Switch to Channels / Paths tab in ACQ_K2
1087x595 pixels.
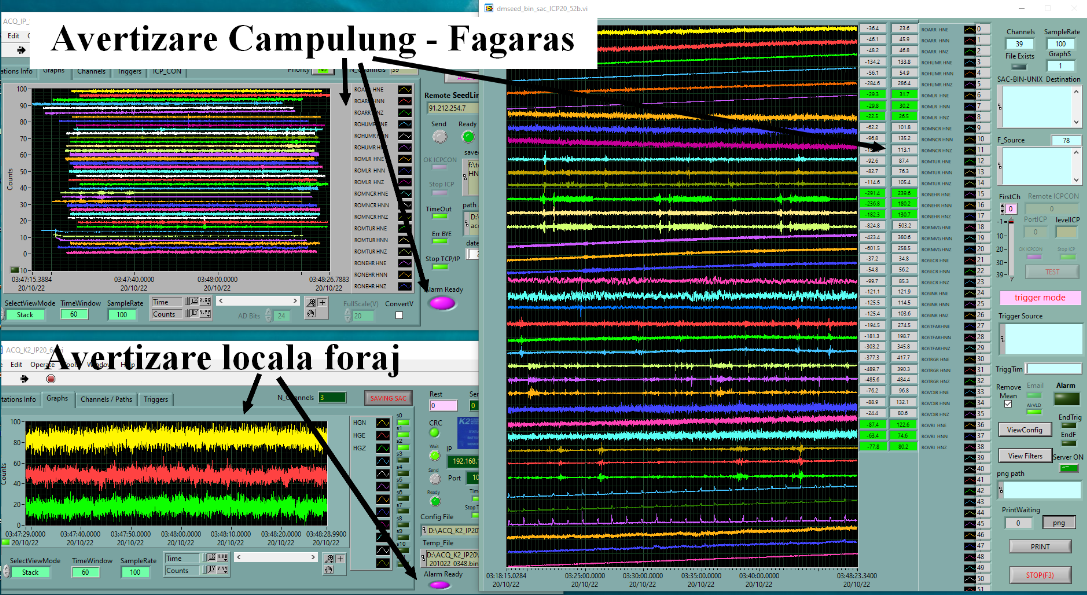[106, 399]
